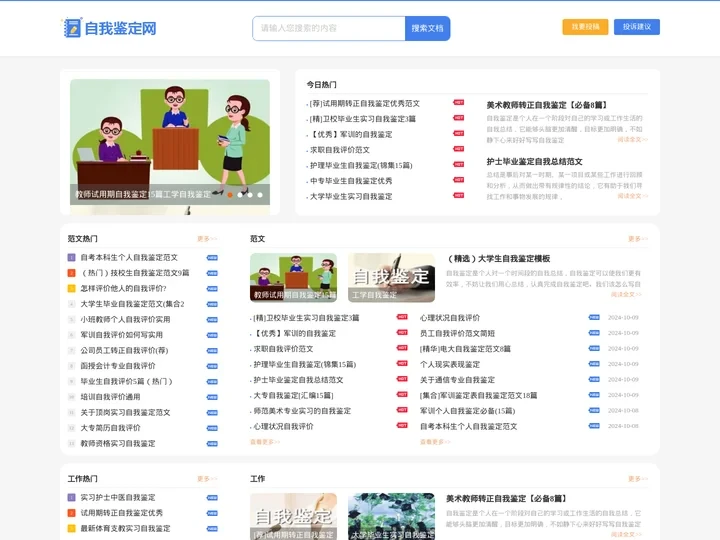720x540 pixels.
Task: Click the 自我鉴定网 site logo
Action: [x=109, y=28]
